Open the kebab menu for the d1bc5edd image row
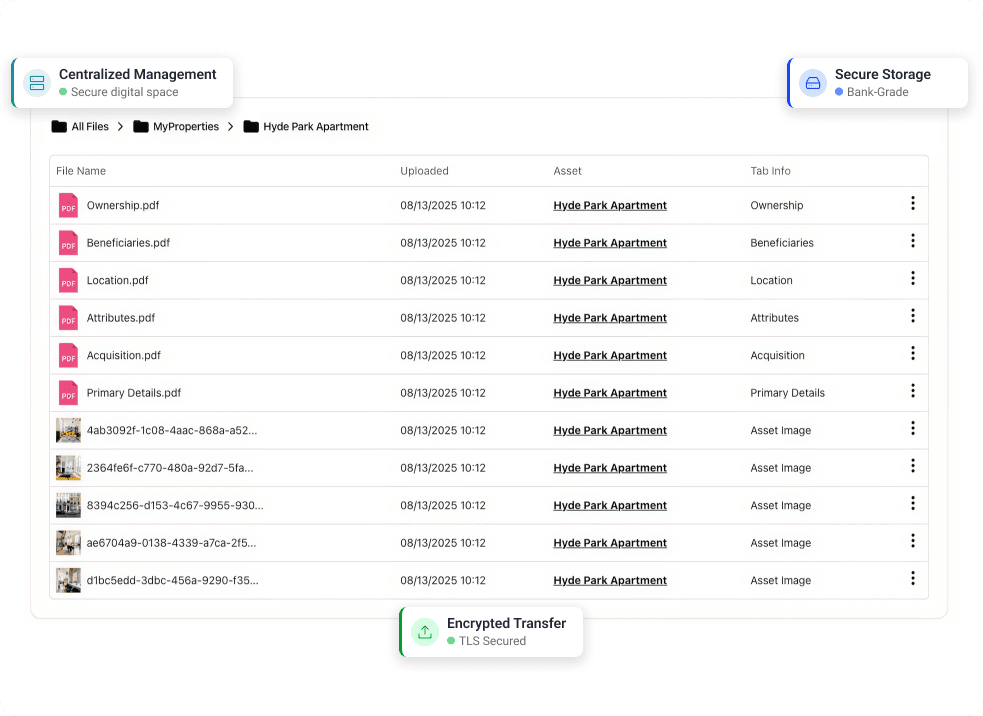The image size is (983, 716). [x=912, y=578]
